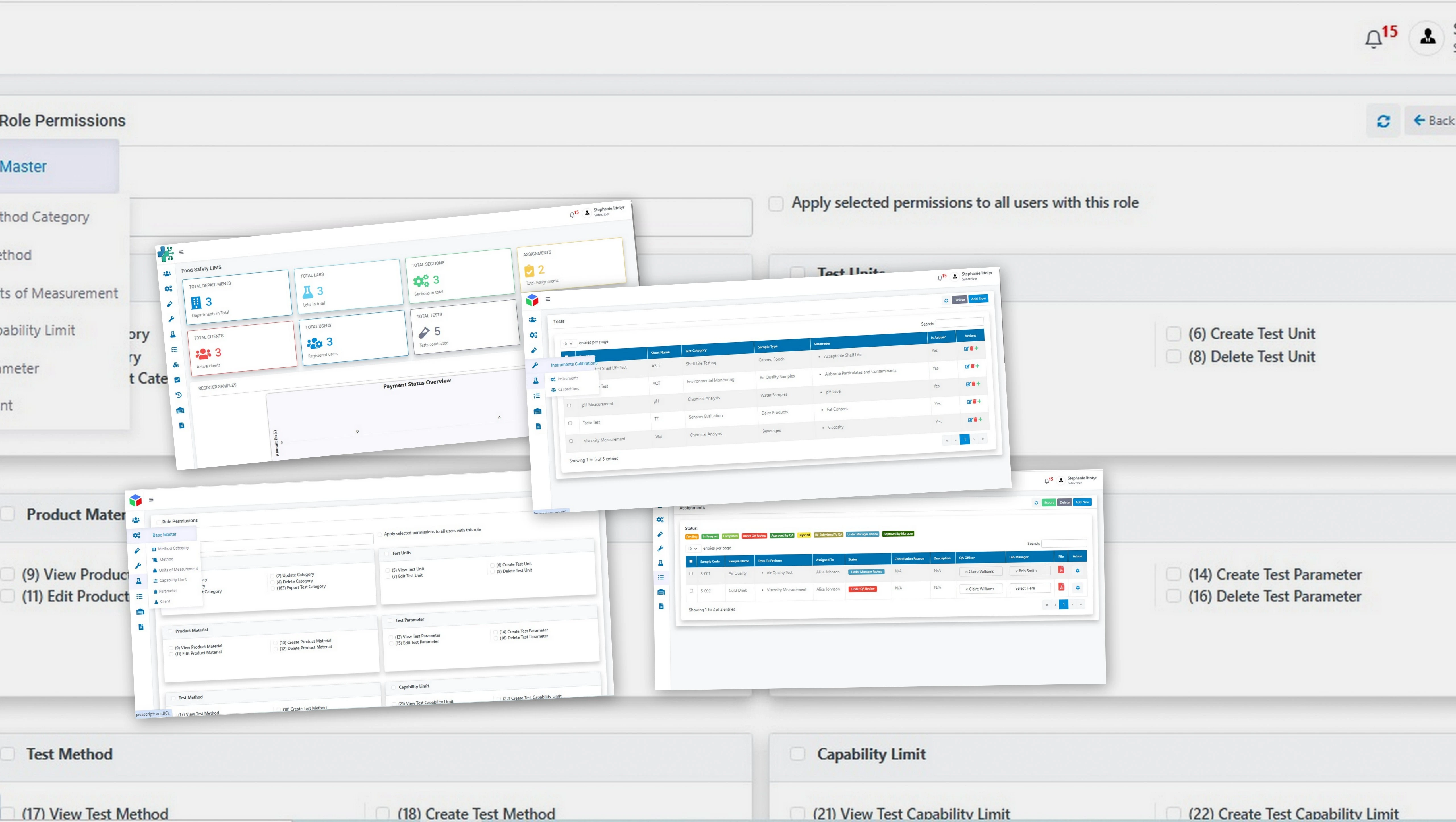Click the green Export button in Assignments

coord(1048,502)
